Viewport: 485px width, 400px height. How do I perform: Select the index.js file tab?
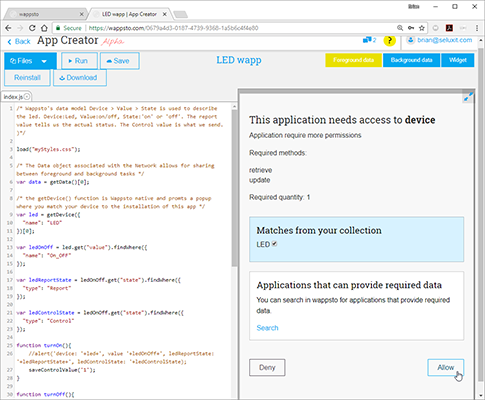(13, 97)
